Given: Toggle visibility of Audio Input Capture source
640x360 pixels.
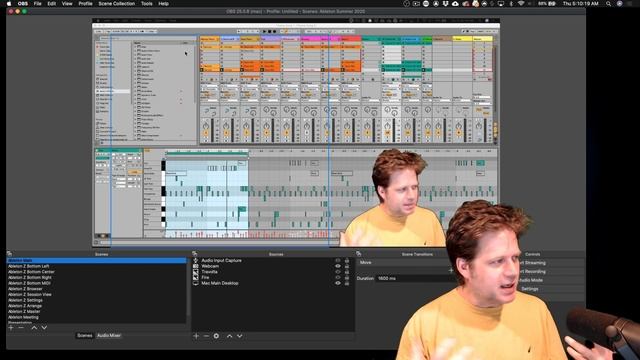Looking at the screenshot, I should 338,260.
